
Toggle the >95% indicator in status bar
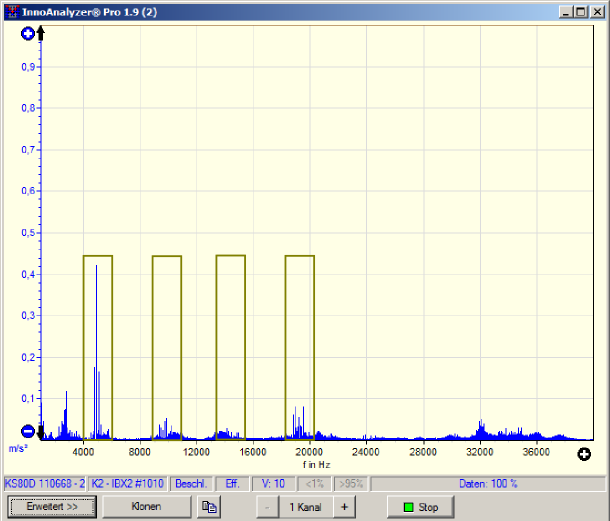(351, 484)
